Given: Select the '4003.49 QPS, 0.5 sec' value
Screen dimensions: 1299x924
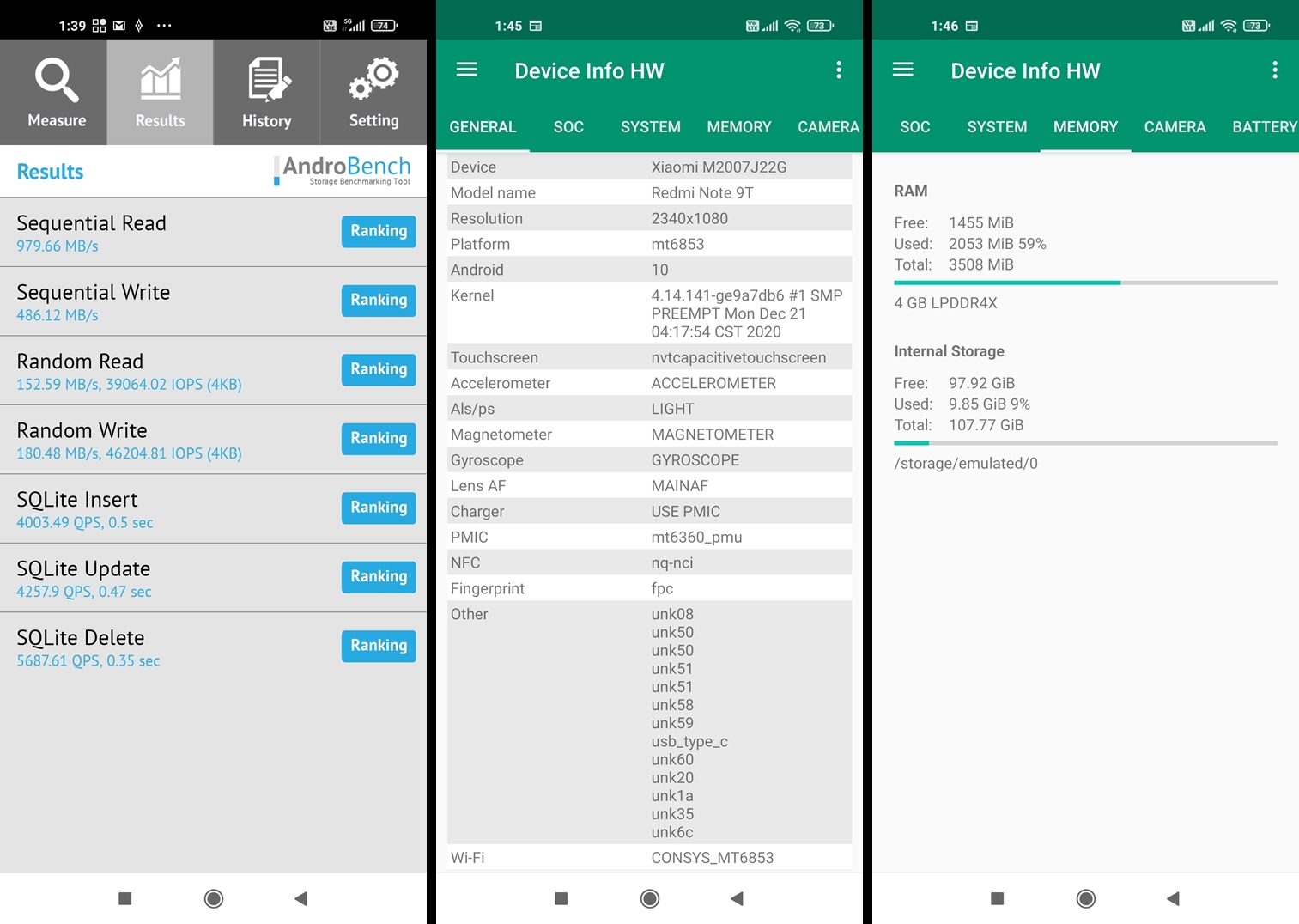Looking at the screenshot, I should tap(85, 522).
